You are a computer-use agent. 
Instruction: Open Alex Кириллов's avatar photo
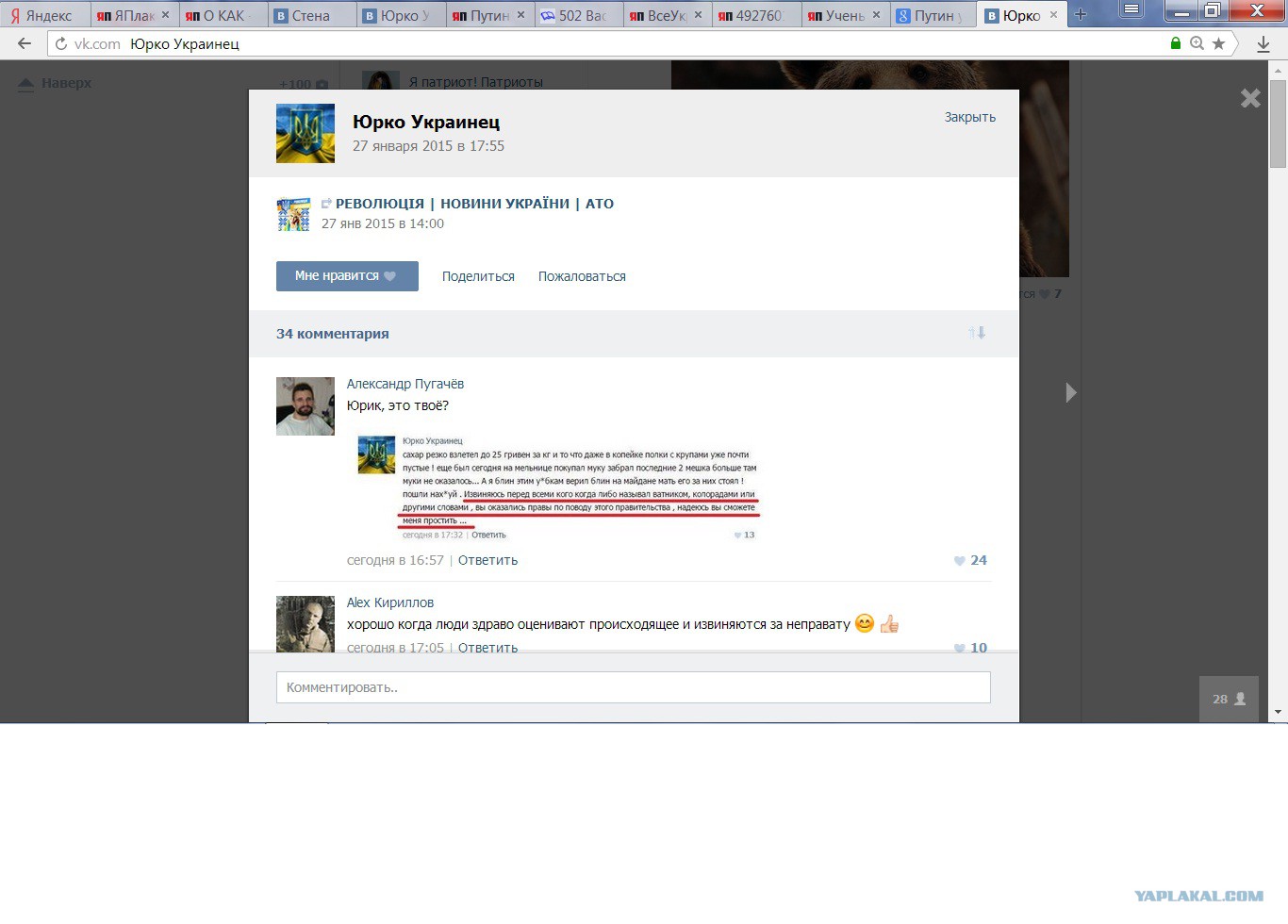[305, 624]
